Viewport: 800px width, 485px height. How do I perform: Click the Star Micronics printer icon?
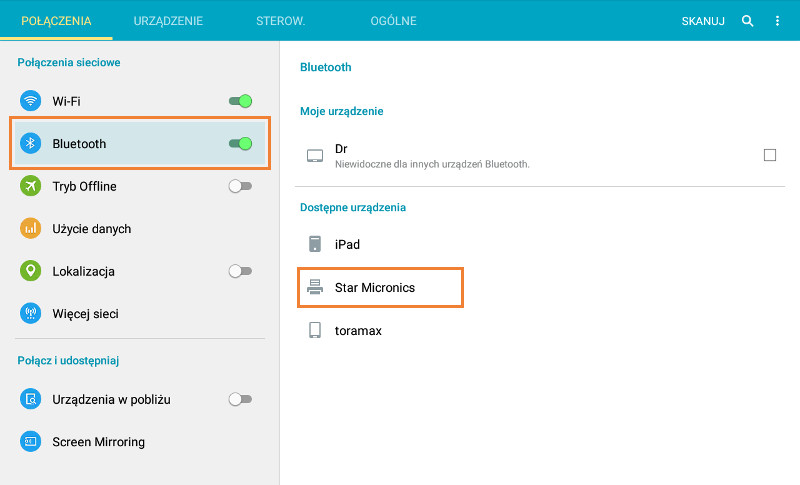(315, 287)
